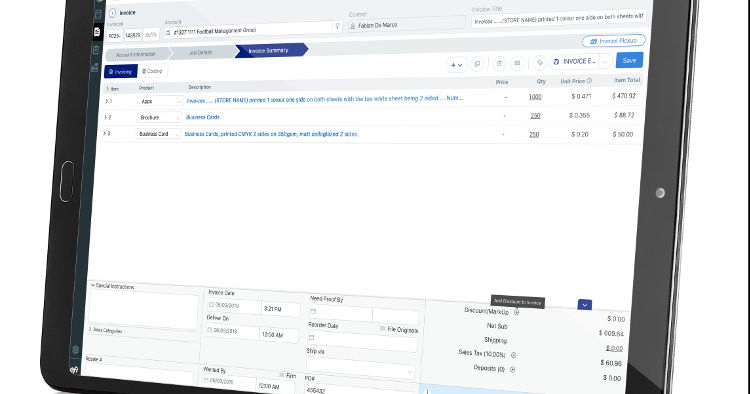Expand the Sales Categories section
Viewport: 750px width, 394px height.
click(90, 329)
